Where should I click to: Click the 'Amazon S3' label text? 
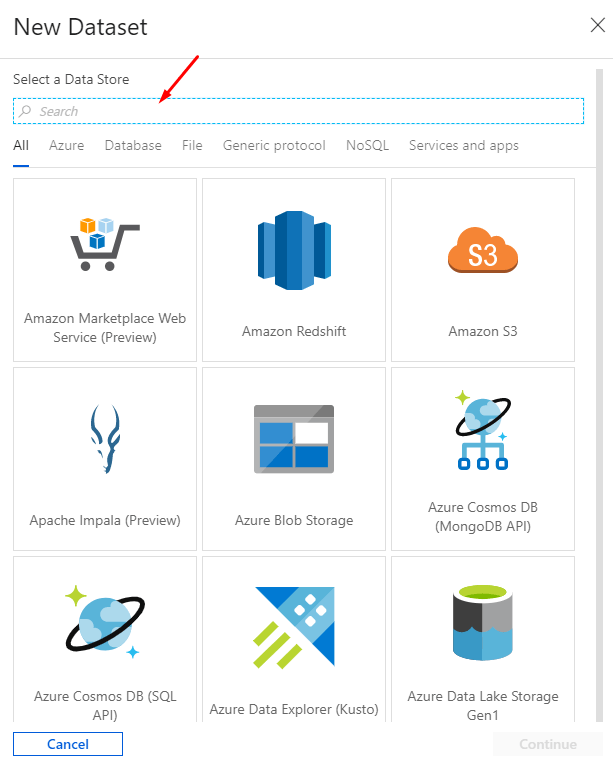coord(483,331)
